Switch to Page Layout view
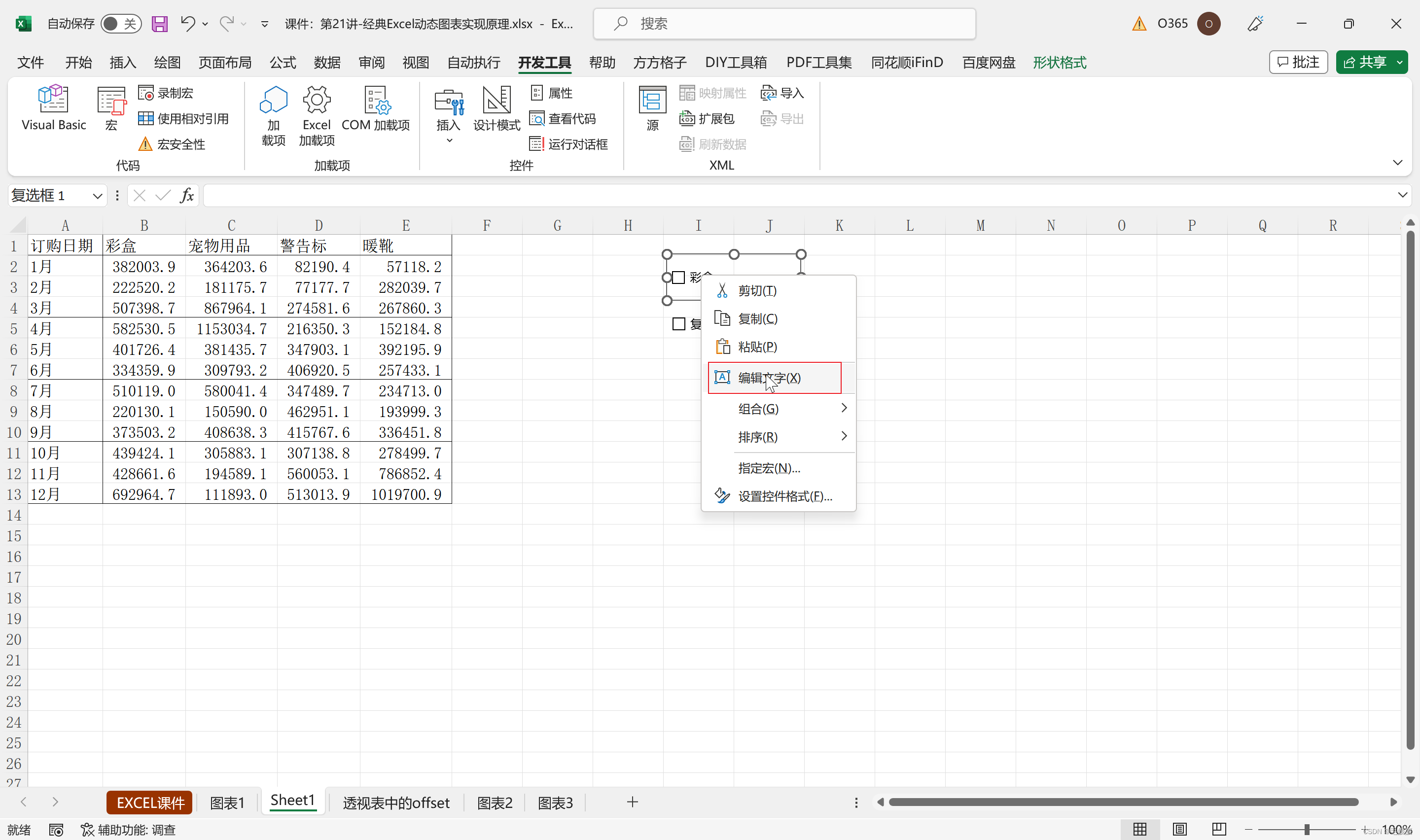 point(1179,830)
